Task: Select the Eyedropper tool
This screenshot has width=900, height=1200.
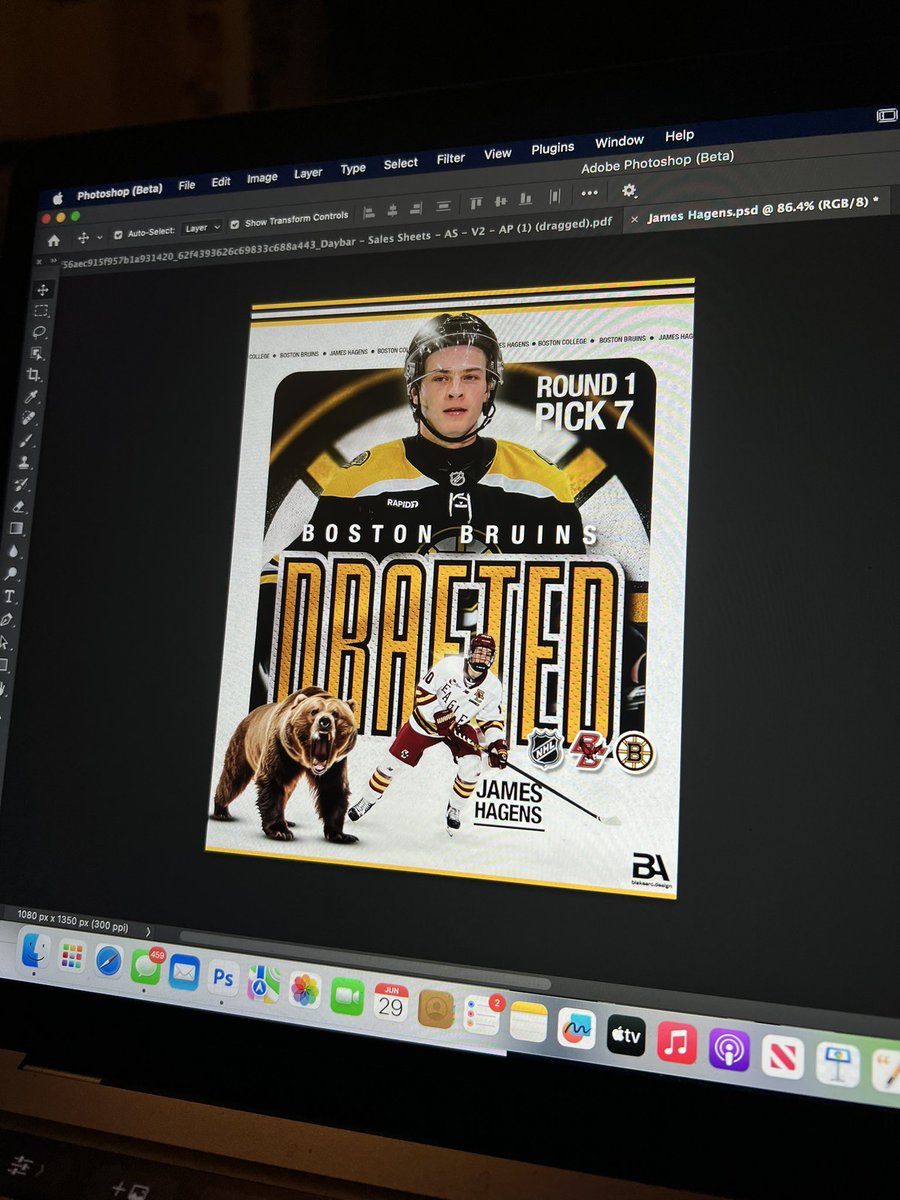Action: (x=33, y=397)
